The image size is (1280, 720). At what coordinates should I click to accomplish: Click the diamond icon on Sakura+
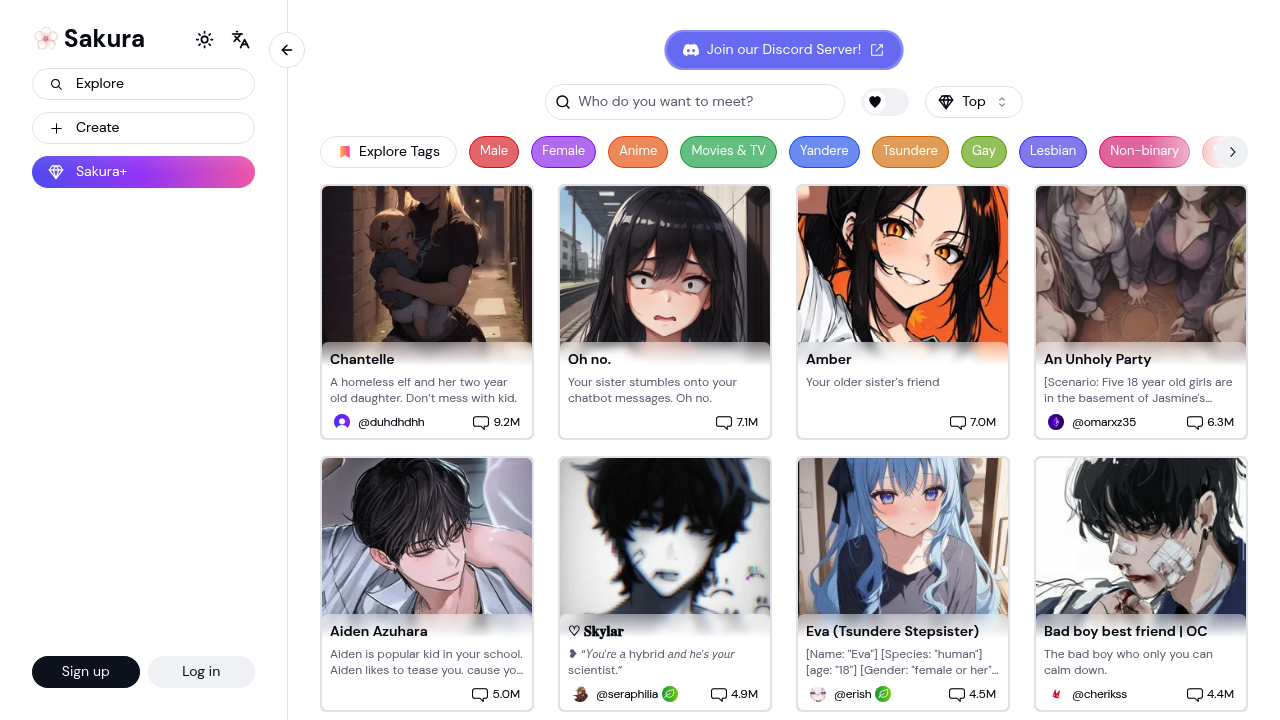[56, 172]
